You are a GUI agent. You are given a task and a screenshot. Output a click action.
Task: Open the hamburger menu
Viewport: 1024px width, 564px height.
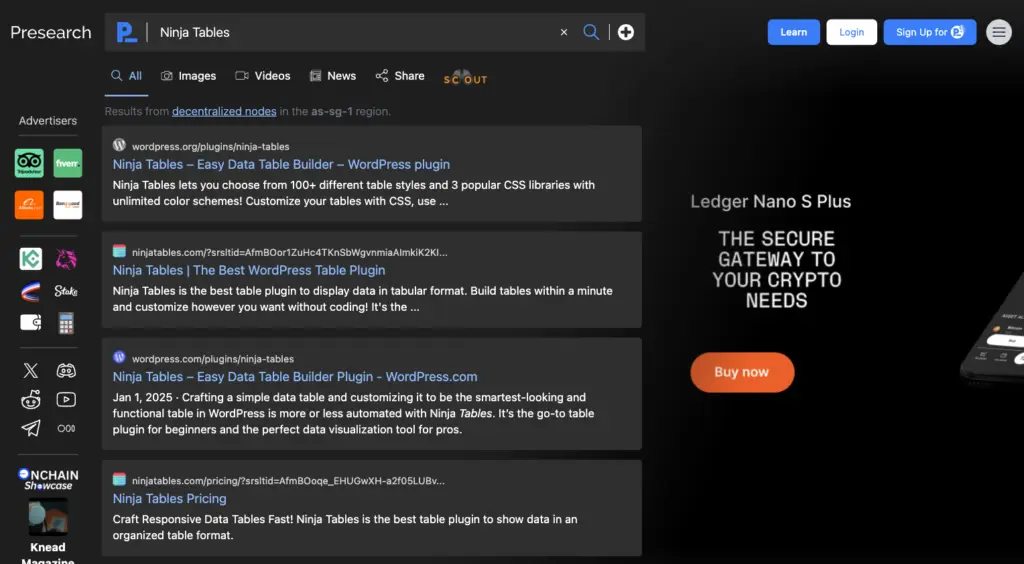click(999, 32)
